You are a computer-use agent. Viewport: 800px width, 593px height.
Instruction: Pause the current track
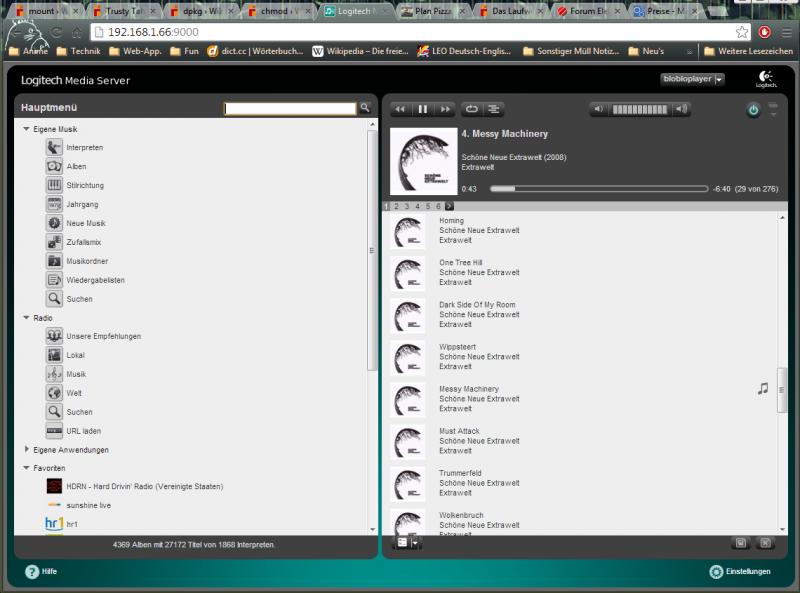[422, 109]
